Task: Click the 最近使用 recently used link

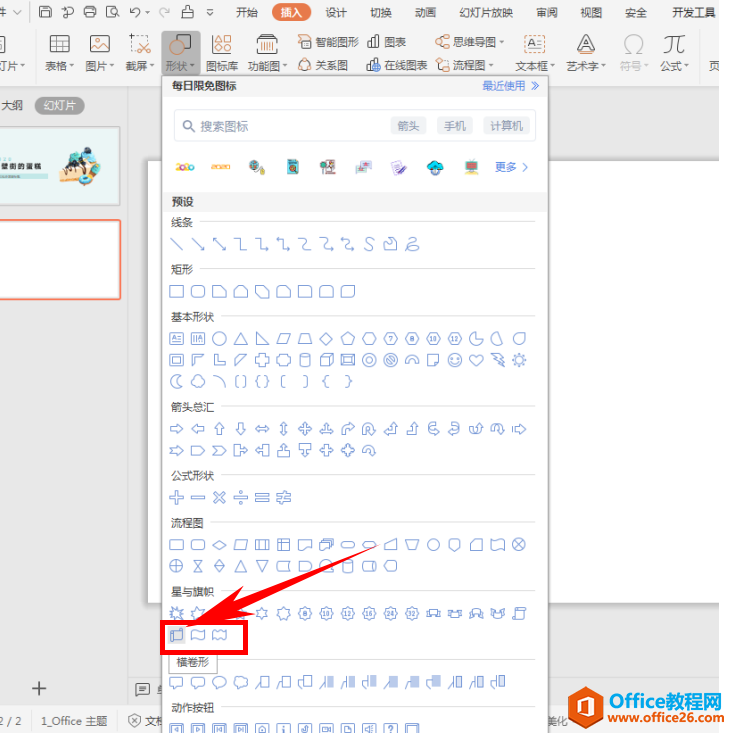Action: (x=511, y=86)
